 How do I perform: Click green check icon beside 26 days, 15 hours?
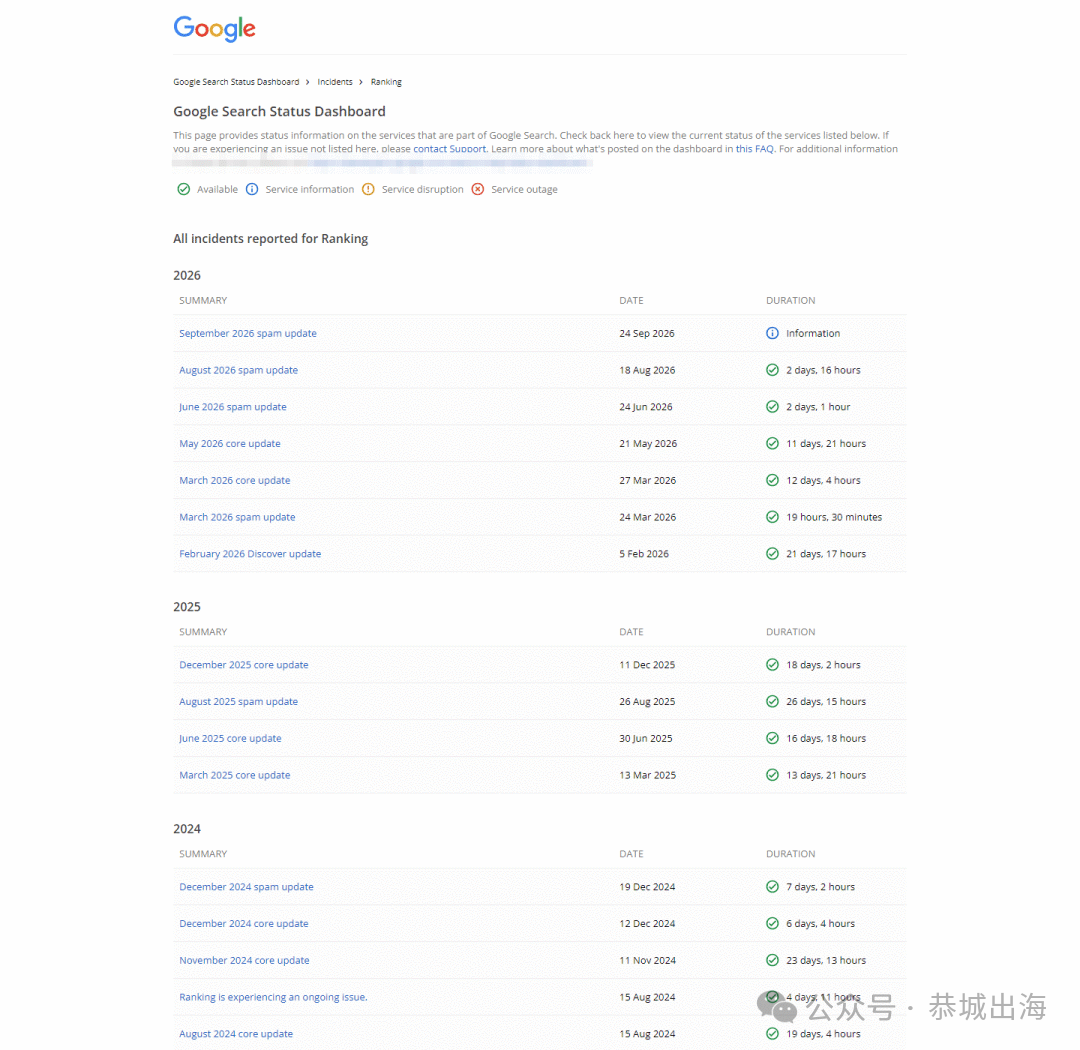(x=773, y=701)
